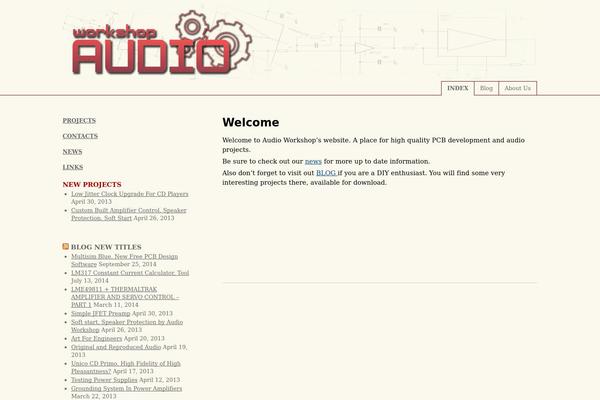Image resolution: width=600 pixels, height=400 pixels.
Task: Open the CONTACTS sidebar link
Action: [x=80, y=136]
